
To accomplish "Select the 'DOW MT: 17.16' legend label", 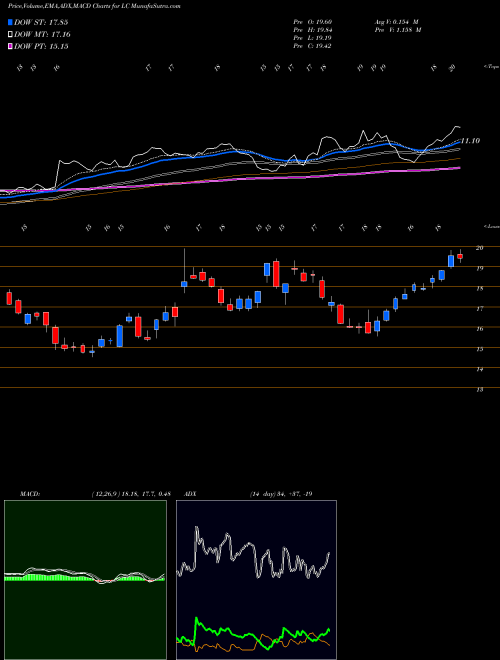I will tap(43, 35).
